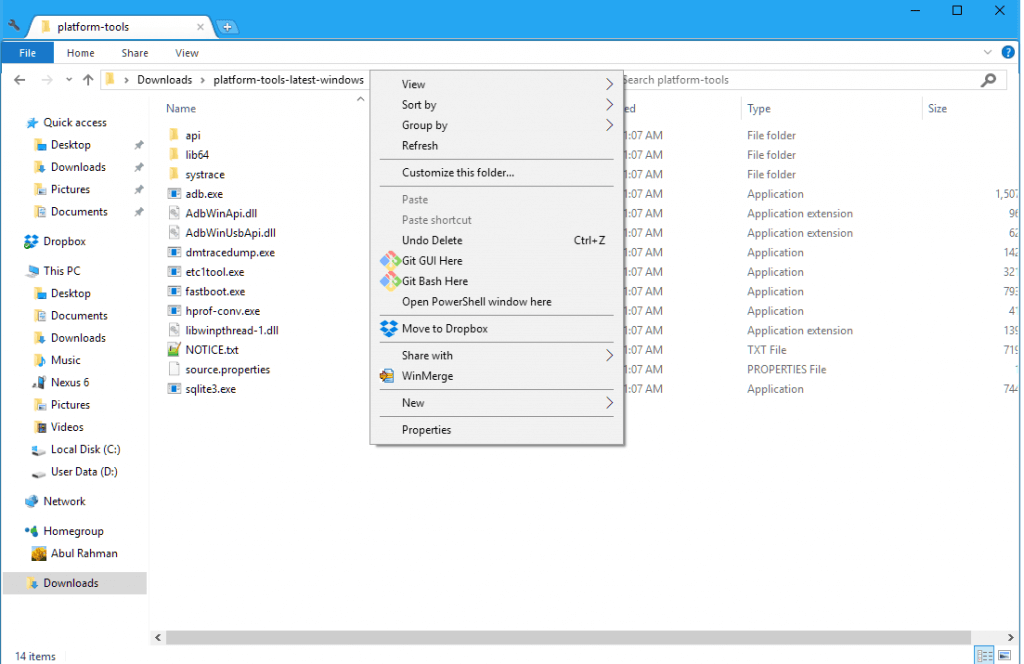Switch to the View ribbon tab
The height and width of the screenshot is (664, 1024).
coord(187,53)
